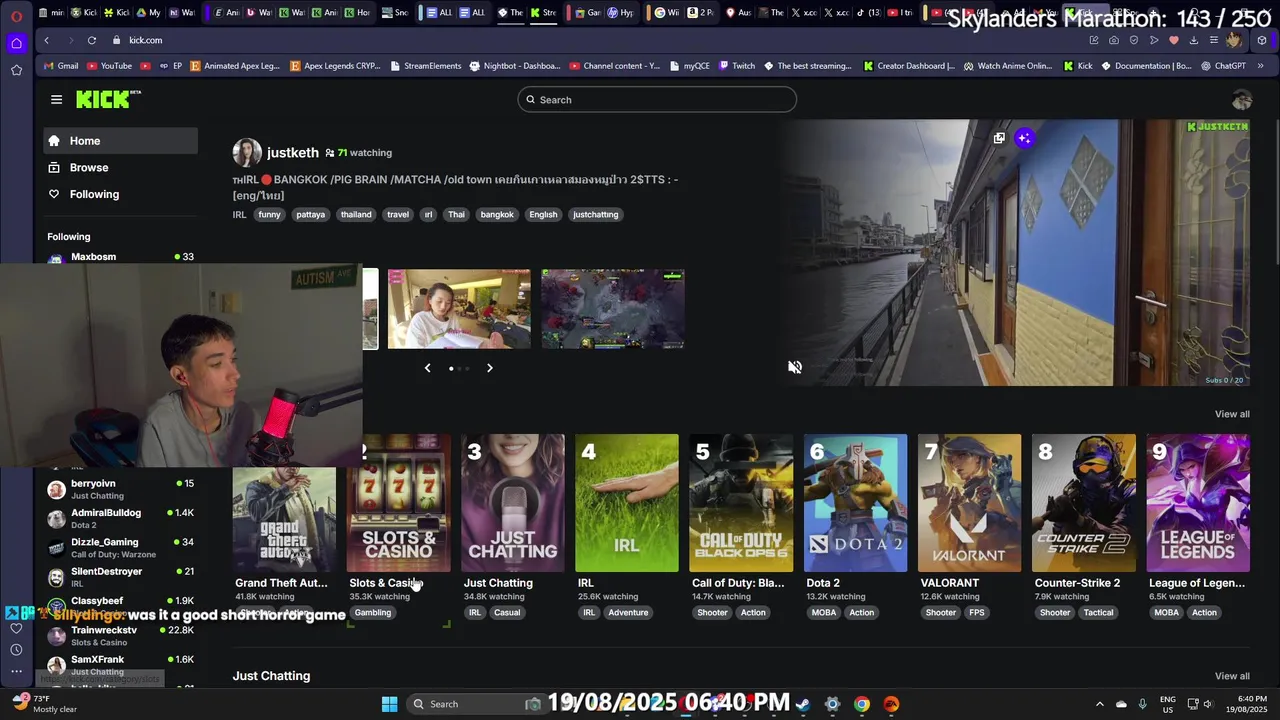Reload the kick.com page

(91, 40)
